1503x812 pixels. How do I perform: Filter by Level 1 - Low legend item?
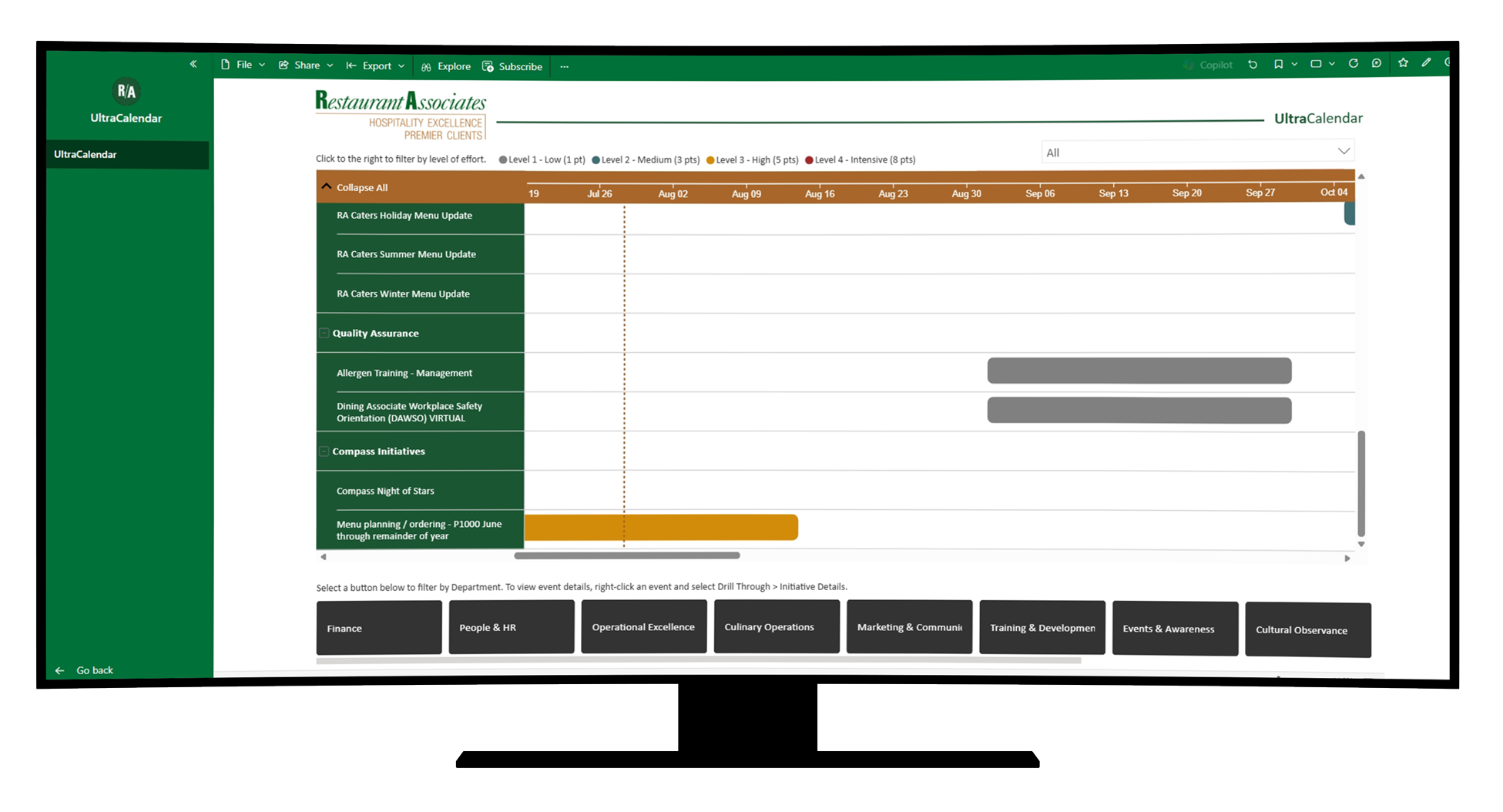(x=542, y=160)
